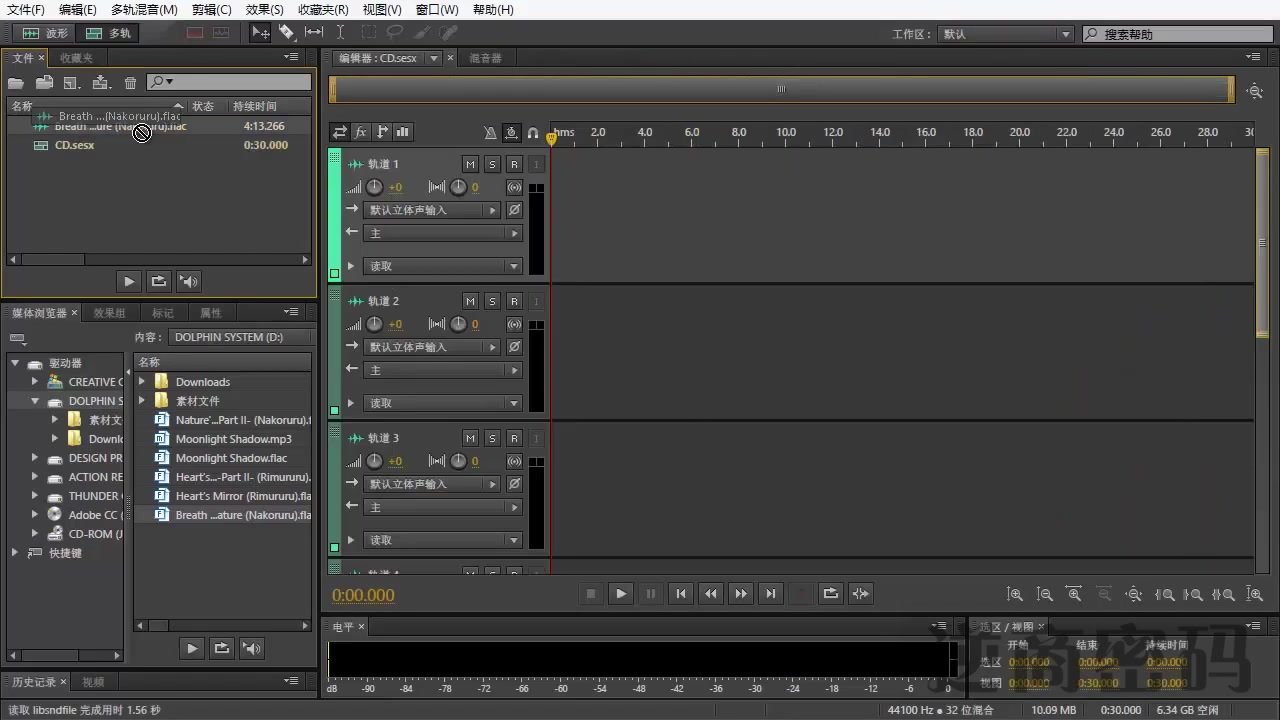Click the pan knob of 轨道 2

coord(458,324)
